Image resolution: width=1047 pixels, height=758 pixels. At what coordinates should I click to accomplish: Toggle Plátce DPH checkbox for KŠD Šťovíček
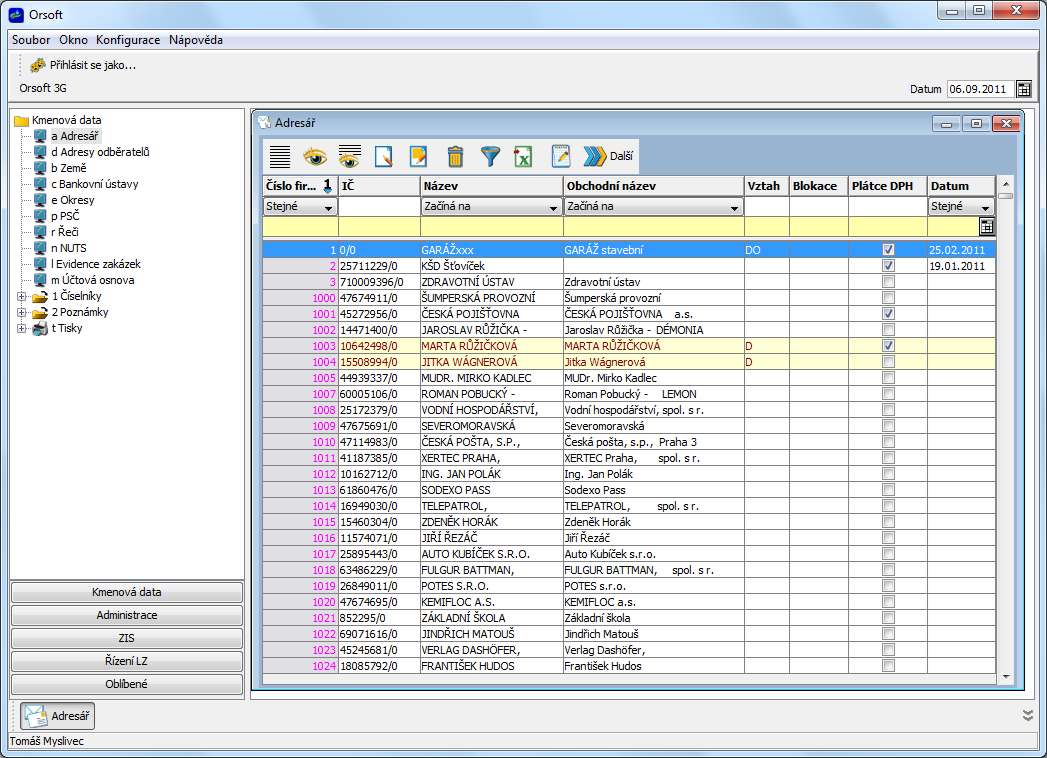(888, 266)
